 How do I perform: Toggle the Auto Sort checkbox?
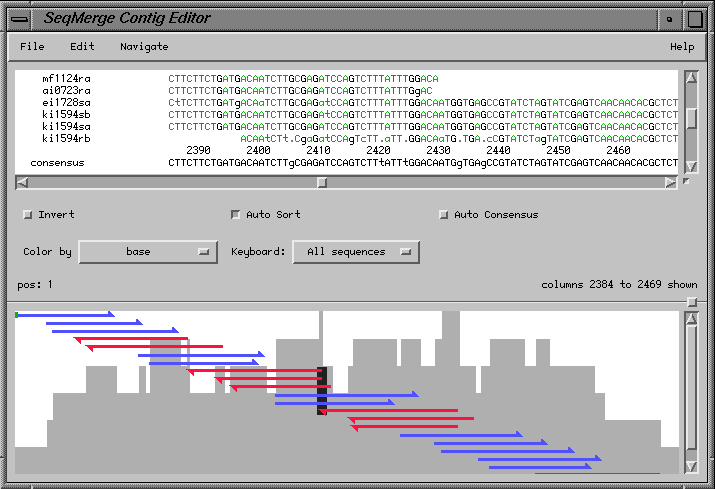tap(236, 214)
